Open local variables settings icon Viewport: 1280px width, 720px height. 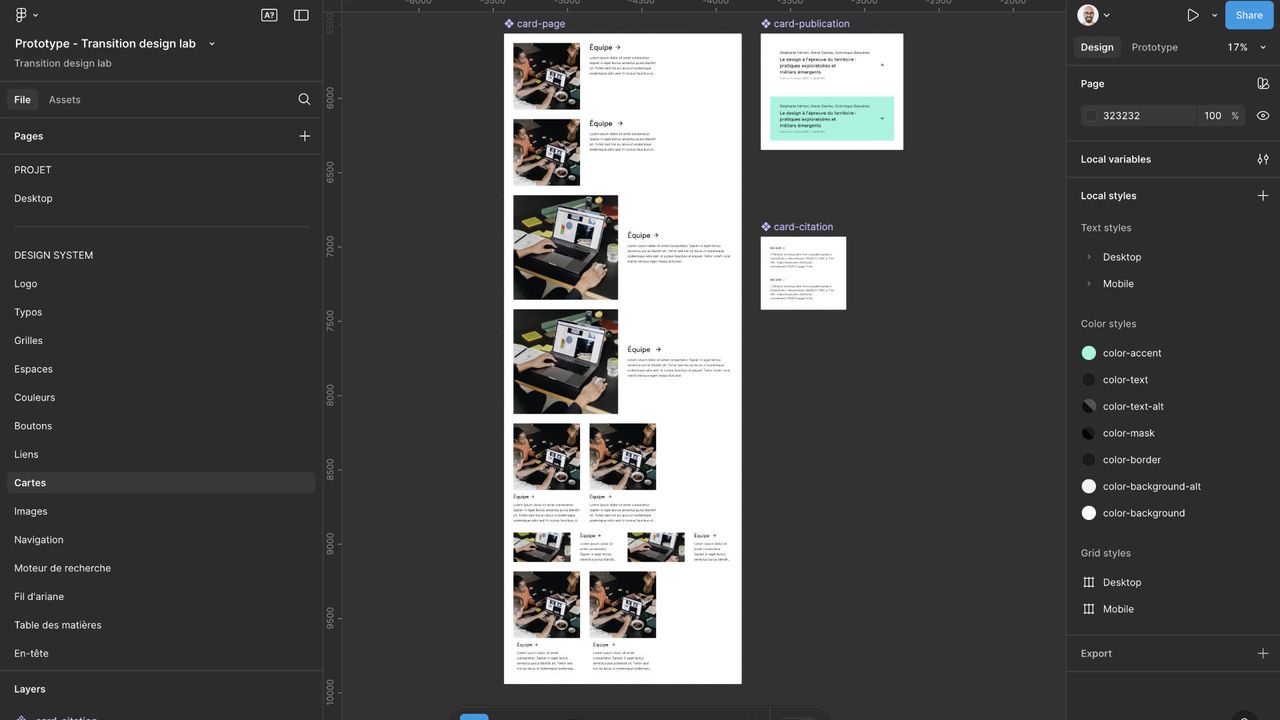[x=1263, y=159]
